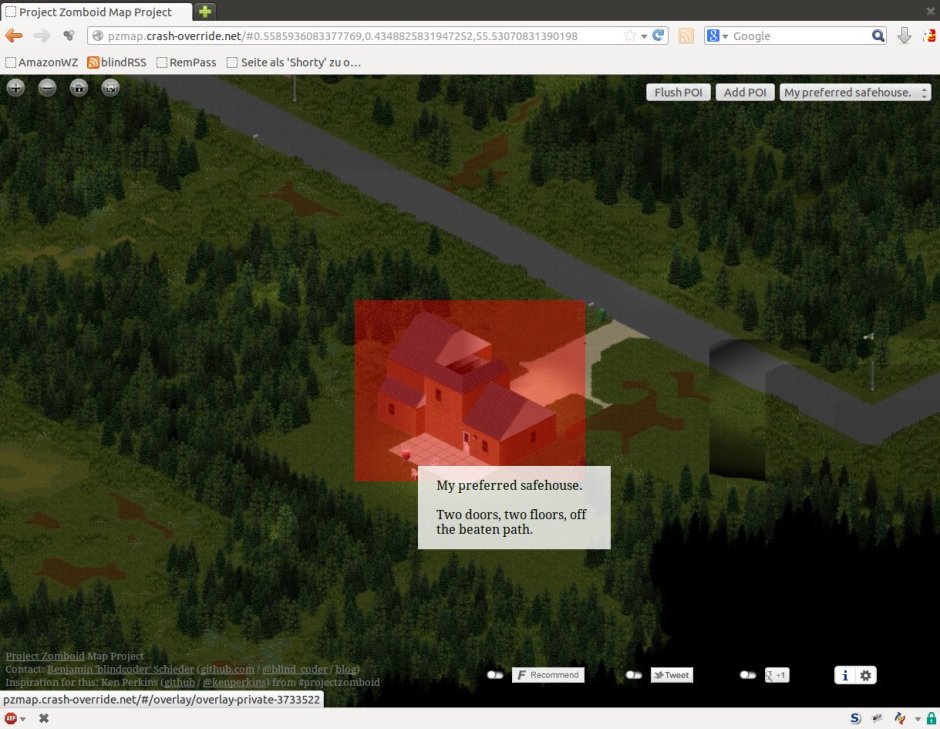Click the RSS feed icon in the toolbar
940x729 pixels.
coord(686,36)
